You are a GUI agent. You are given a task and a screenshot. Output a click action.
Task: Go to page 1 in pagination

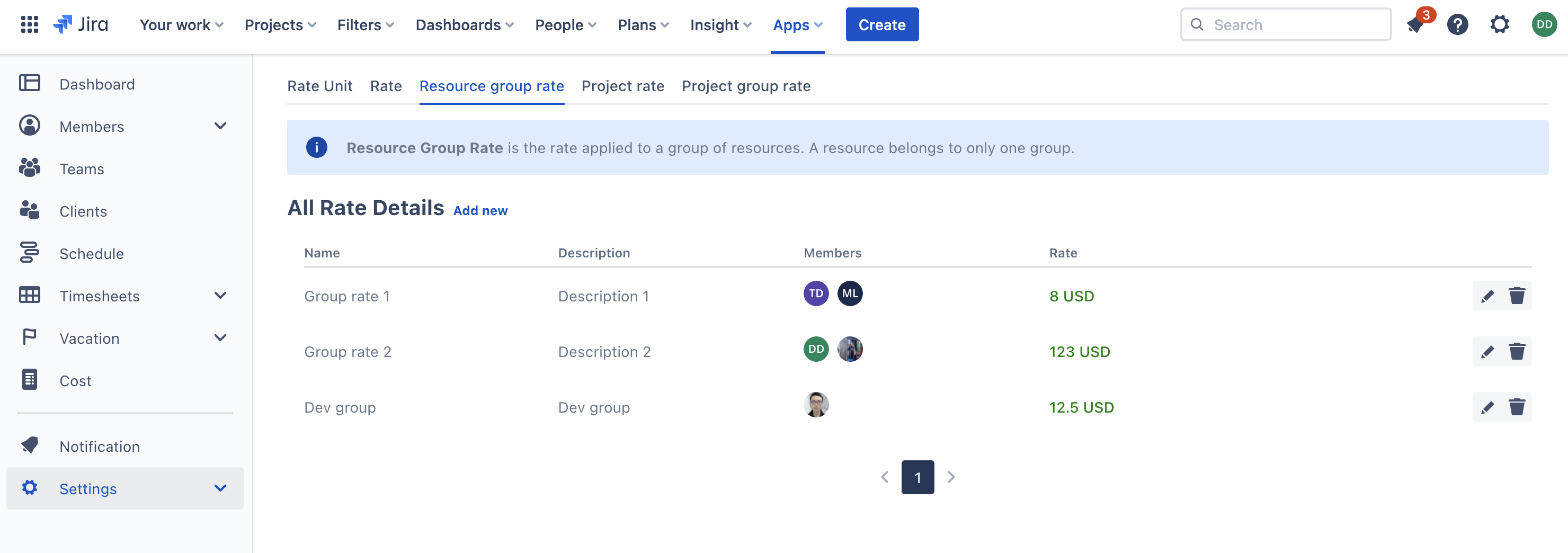[x=917, y=477]
